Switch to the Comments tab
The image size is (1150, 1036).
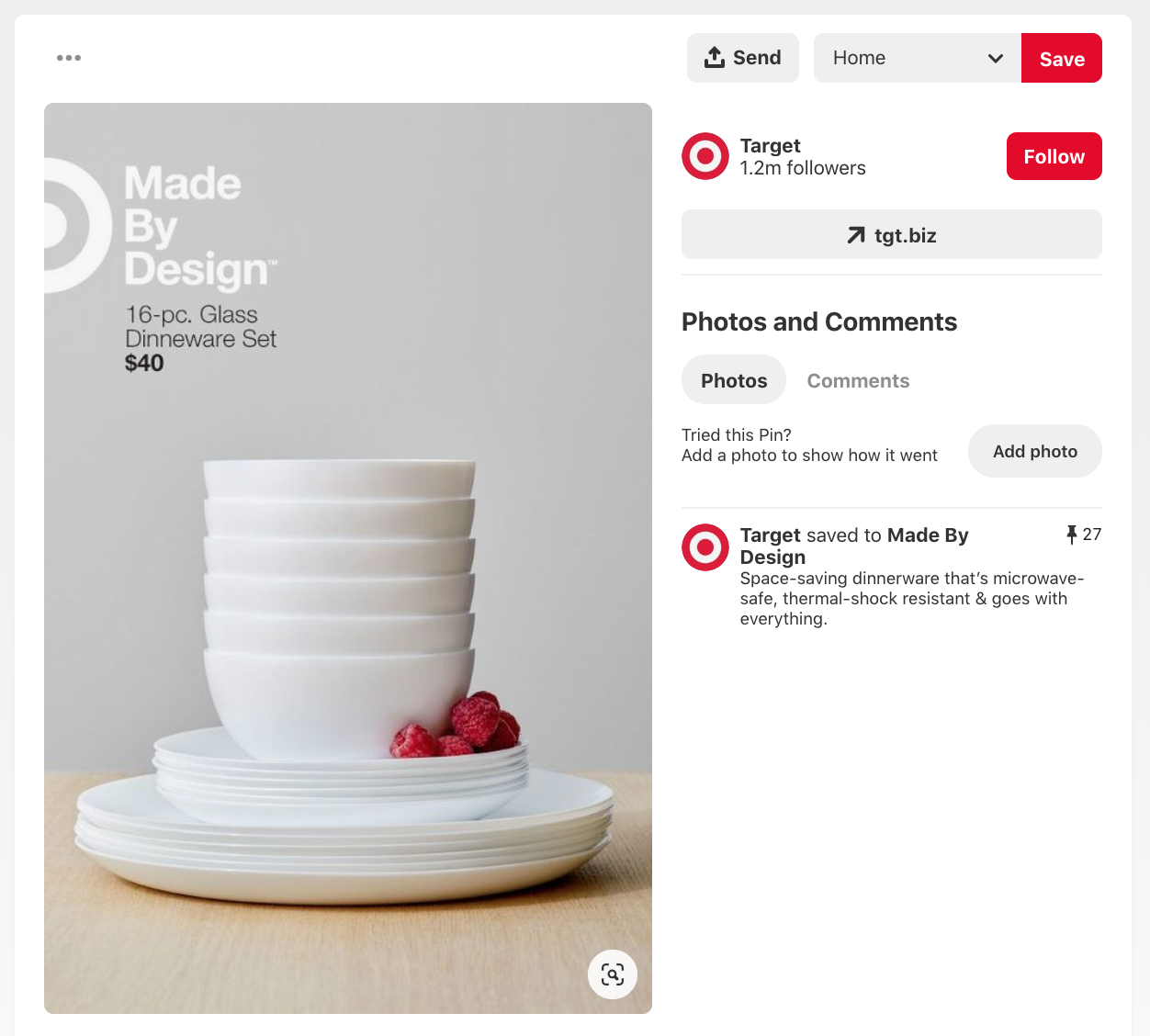pyautogui.click(x=858, y=380)
